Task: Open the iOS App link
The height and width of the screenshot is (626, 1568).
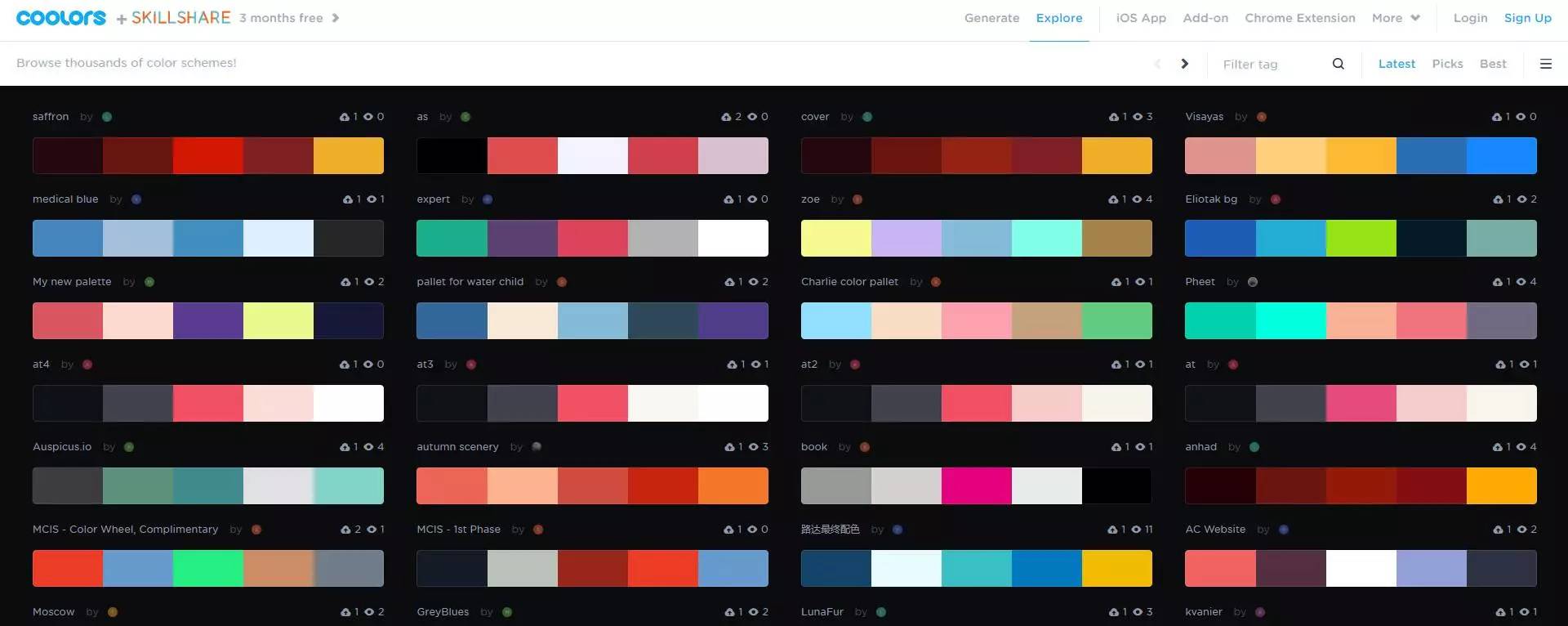Action: (x=1141, y=18)
